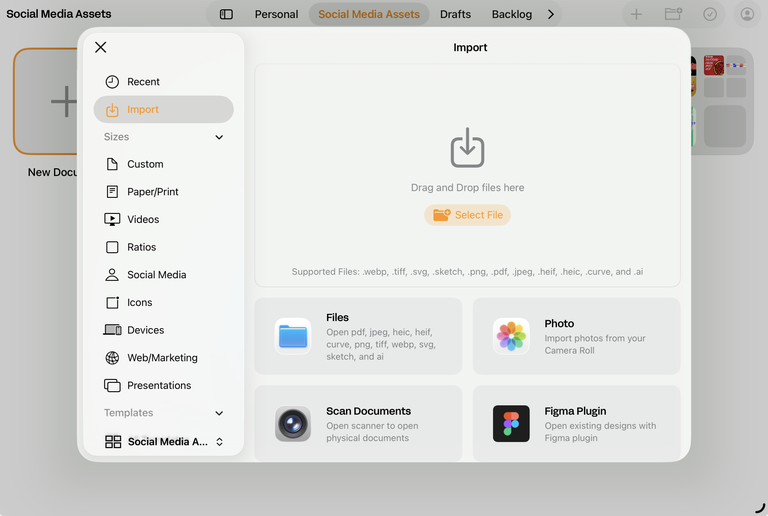768x516 pixels.
Task: Open Presentations presets
Action: point(163,385)
